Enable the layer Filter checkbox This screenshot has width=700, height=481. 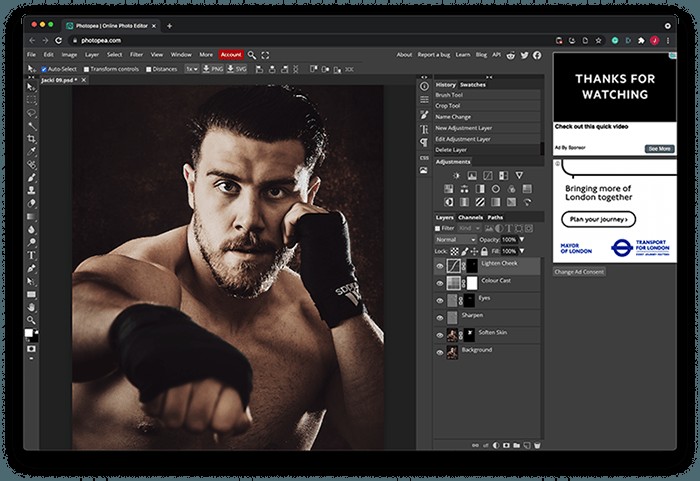pyautogui.click(x=438, y=228)
